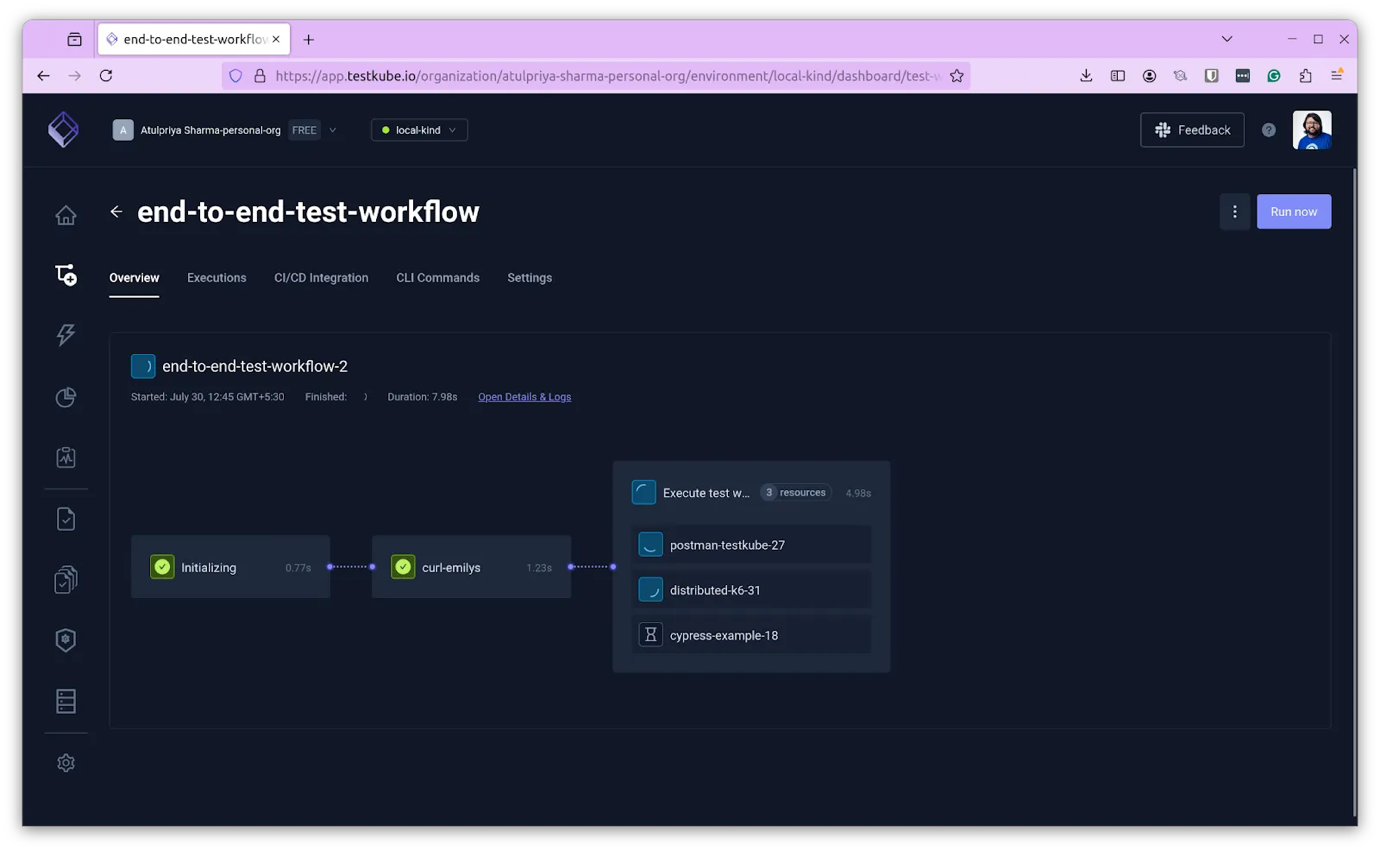The width and height of the screenshot is (1380, 851).
Task: Open the Test Suites stacked-documents icon
Action: pyautogui.click(x=65, y=579)
